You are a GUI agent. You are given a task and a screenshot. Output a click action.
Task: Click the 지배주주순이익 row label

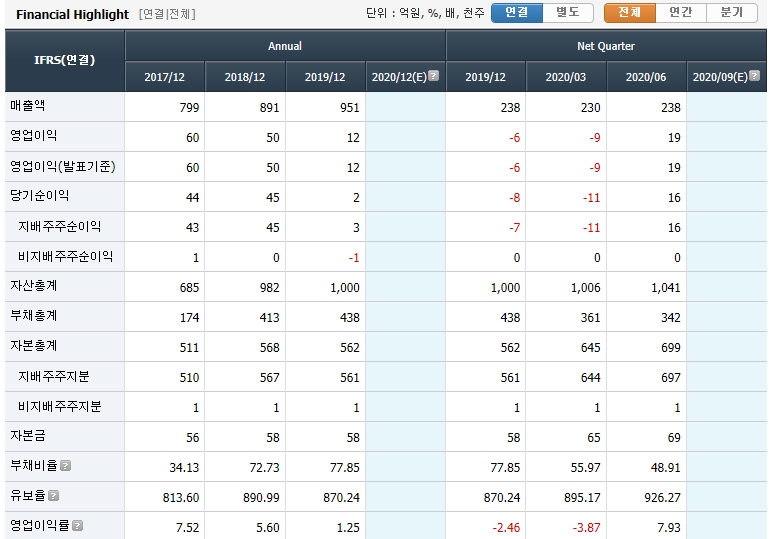(59, 226)
